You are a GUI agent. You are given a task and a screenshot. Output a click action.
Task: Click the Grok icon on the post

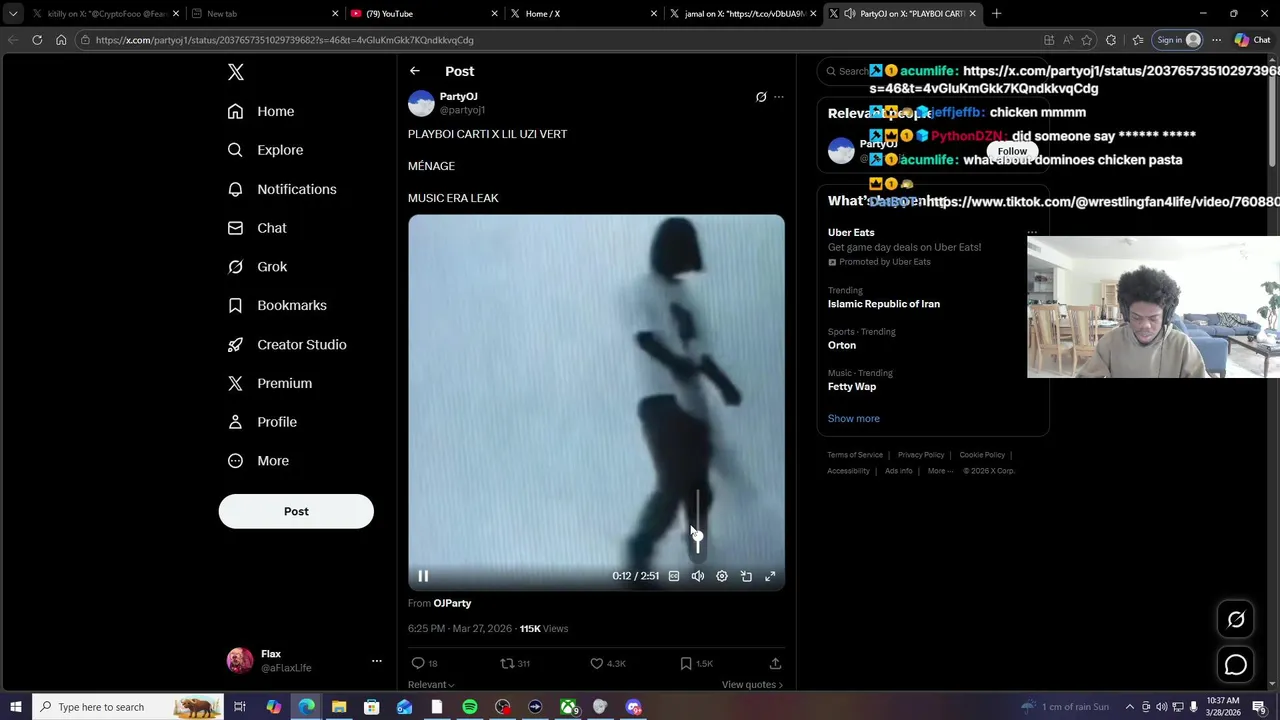(761, 97)
